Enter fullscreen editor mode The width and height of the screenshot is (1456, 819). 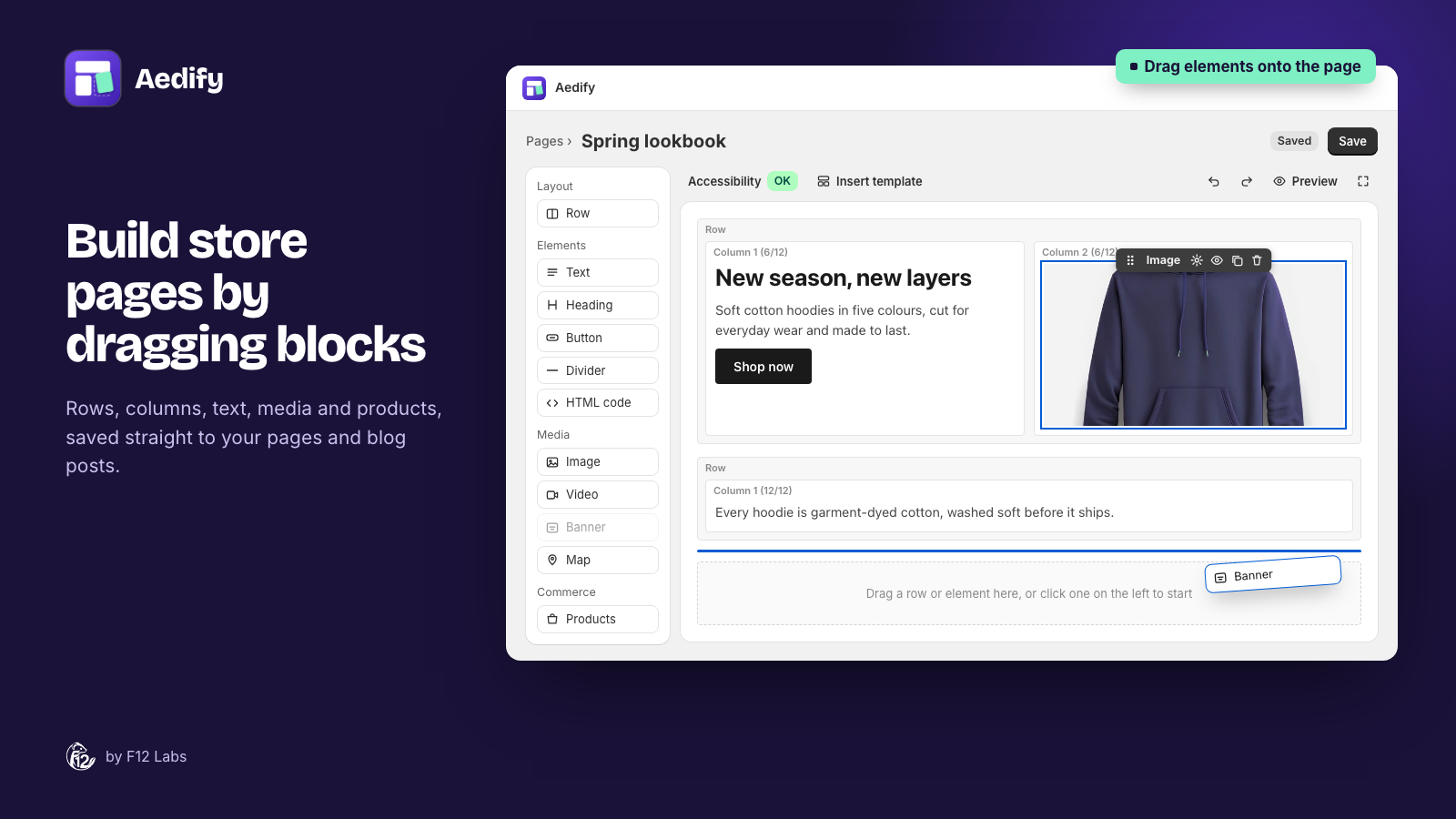coord(1363,181)
